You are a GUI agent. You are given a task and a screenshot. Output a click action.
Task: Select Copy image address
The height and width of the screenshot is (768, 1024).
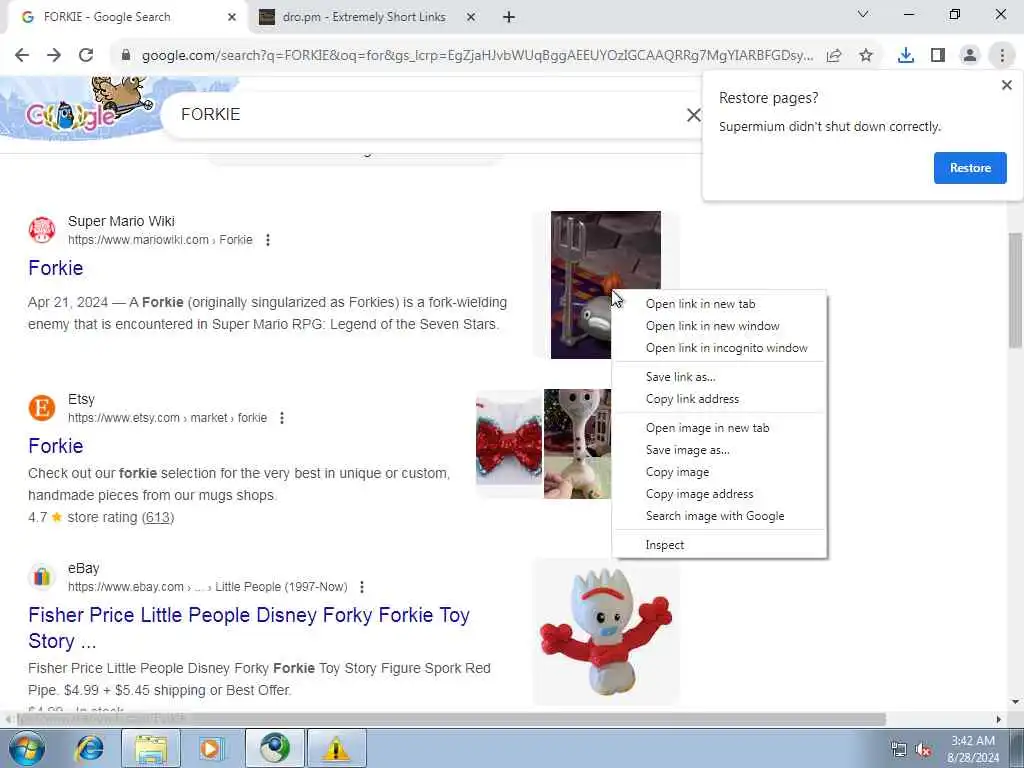point(720,494)
